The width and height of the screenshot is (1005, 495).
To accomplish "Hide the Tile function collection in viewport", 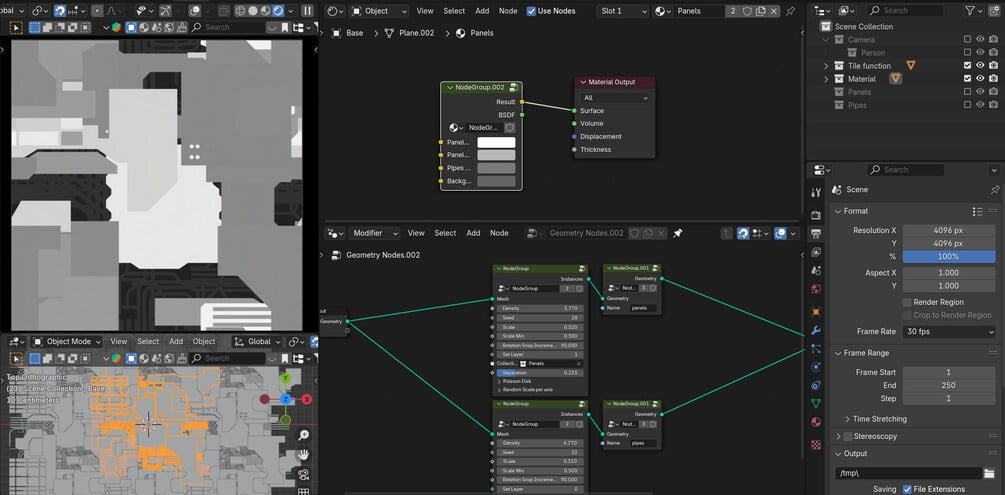I will (980, 65).
